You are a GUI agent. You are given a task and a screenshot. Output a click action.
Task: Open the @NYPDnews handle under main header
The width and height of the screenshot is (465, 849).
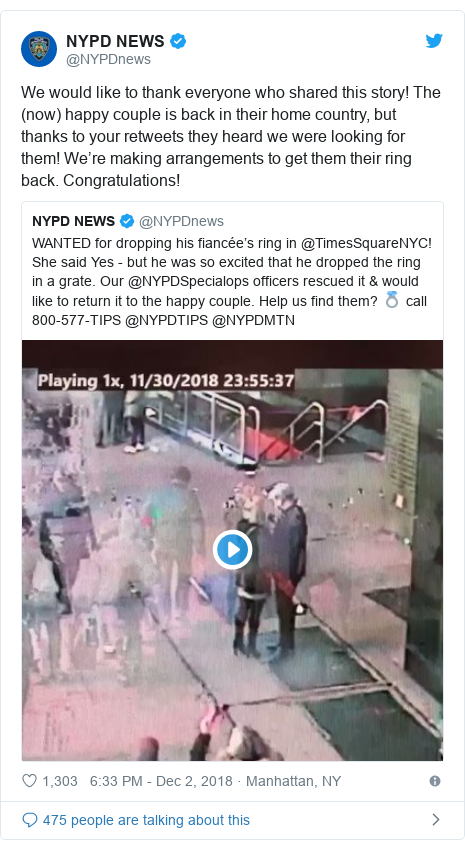[x=108, y=59]
